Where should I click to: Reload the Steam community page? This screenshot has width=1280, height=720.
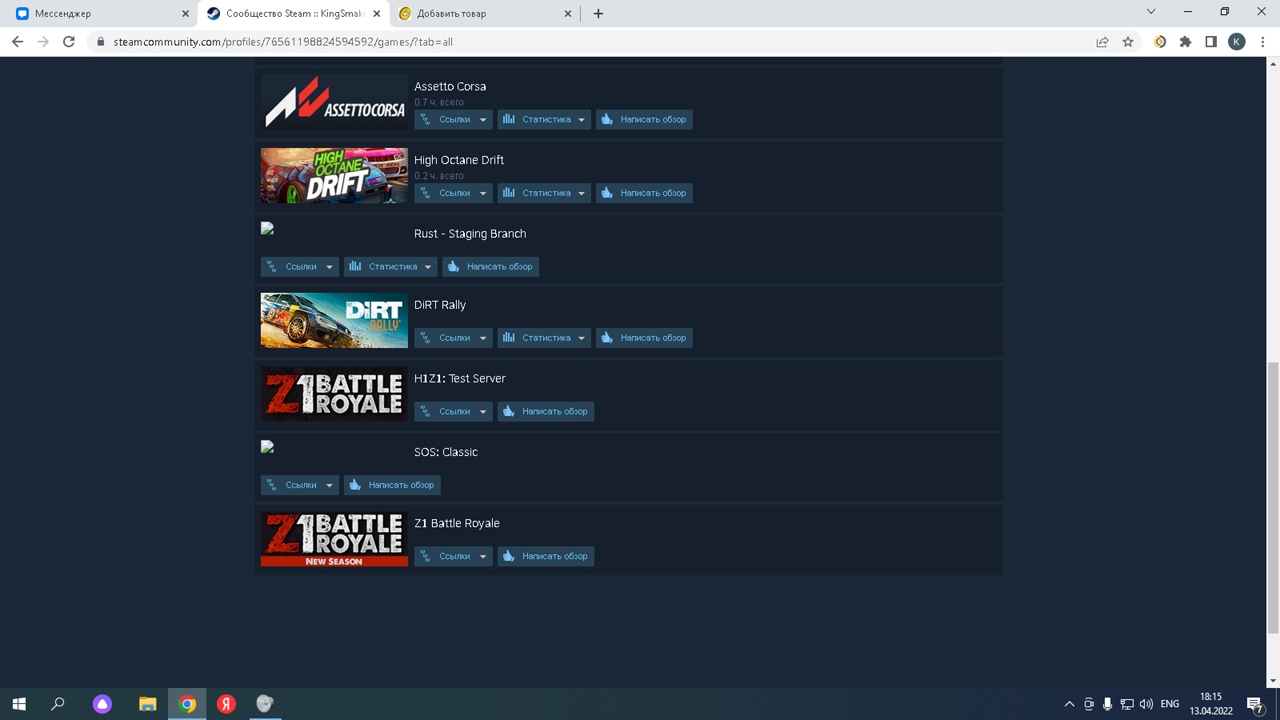[69, 42]
